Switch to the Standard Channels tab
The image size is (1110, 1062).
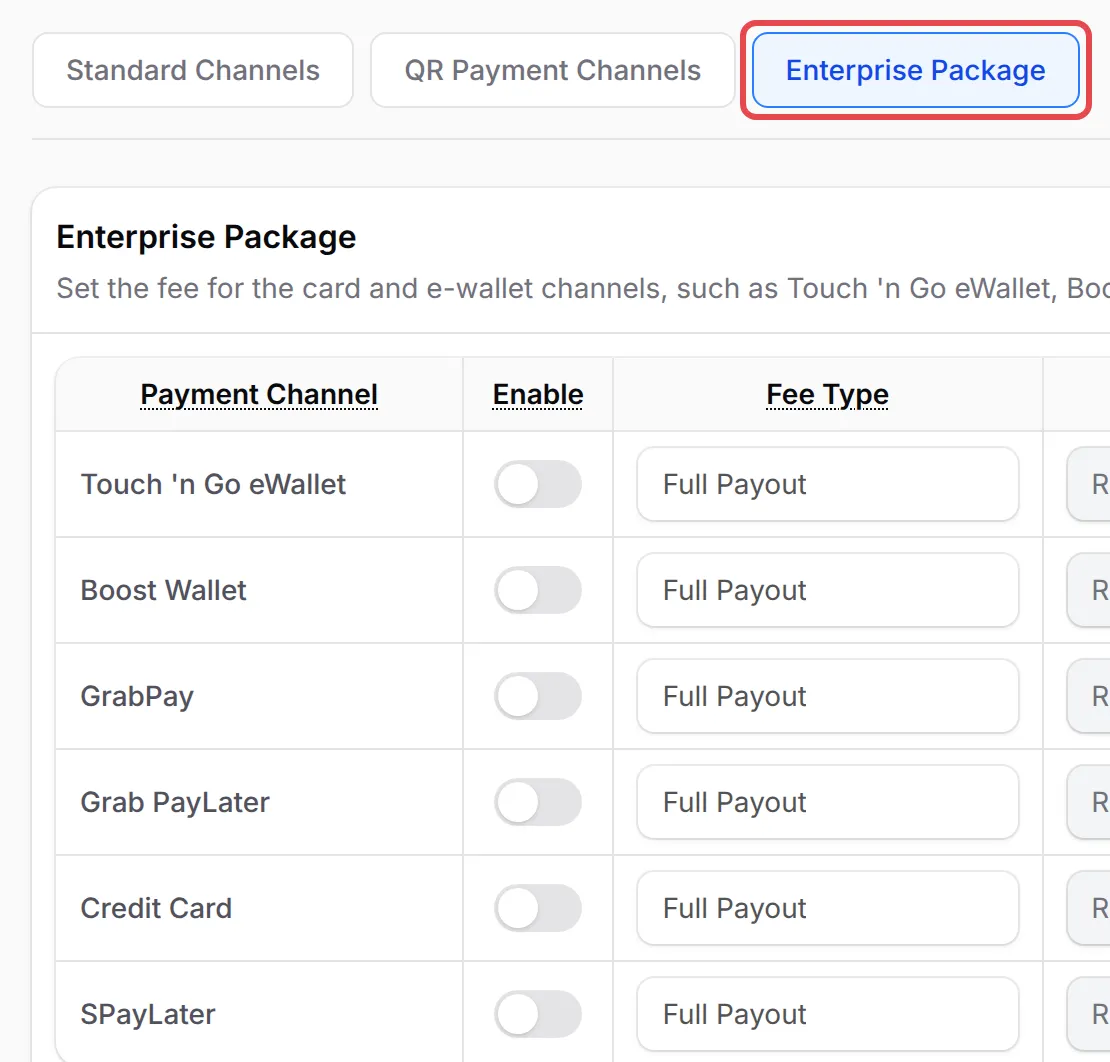click(x=193, y=70)
